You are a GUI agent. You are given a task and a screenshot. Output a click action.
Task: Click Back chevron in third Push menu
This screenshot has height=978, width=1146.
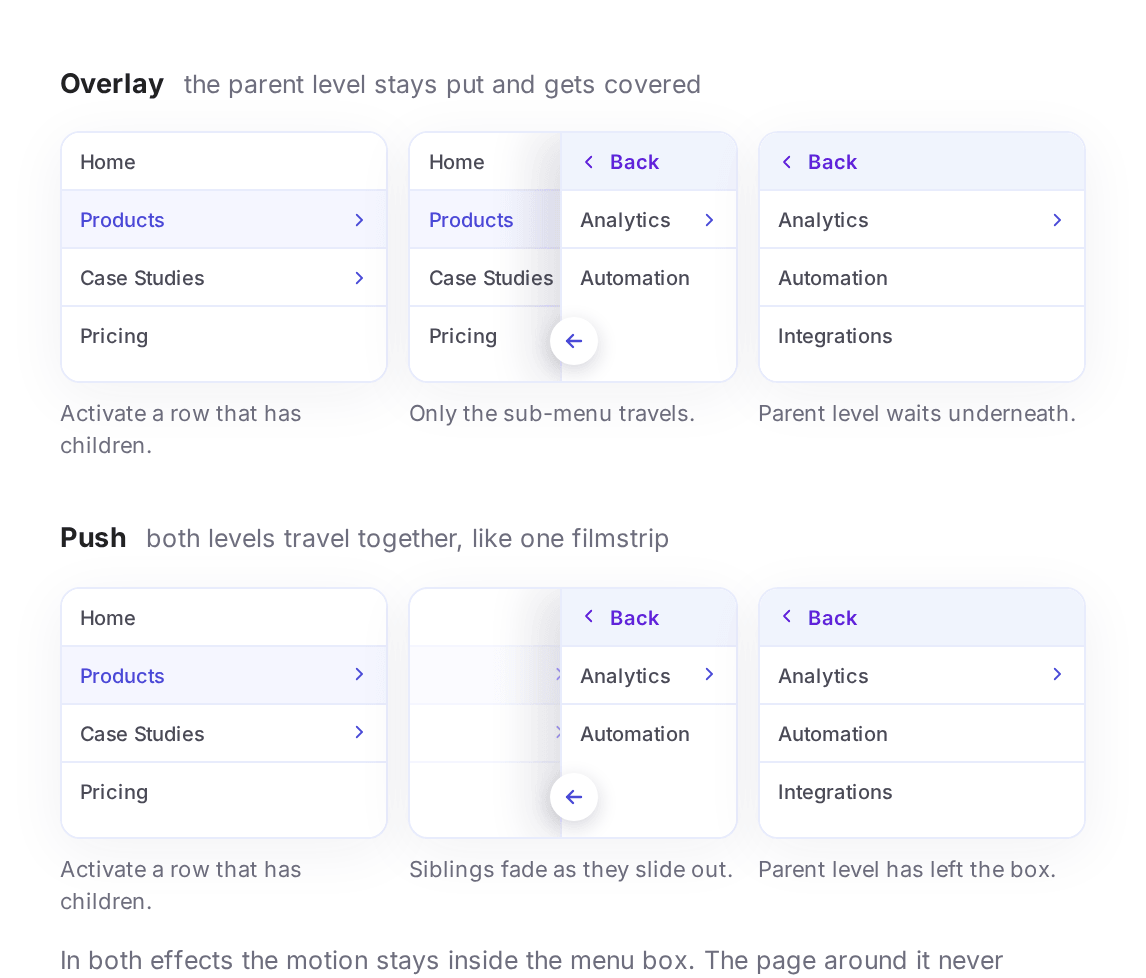[x=786, y=617]
